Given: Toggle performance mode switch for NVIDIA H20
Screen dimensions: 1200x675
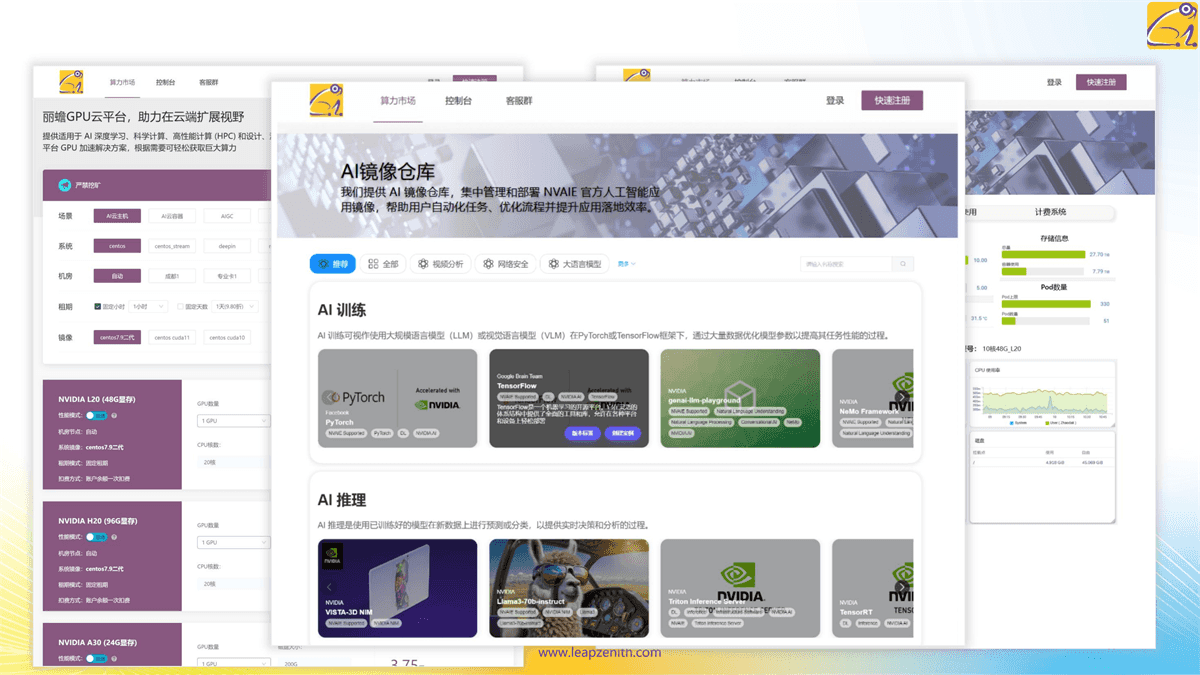Looking at the screenshot, I should click(96, 537).
